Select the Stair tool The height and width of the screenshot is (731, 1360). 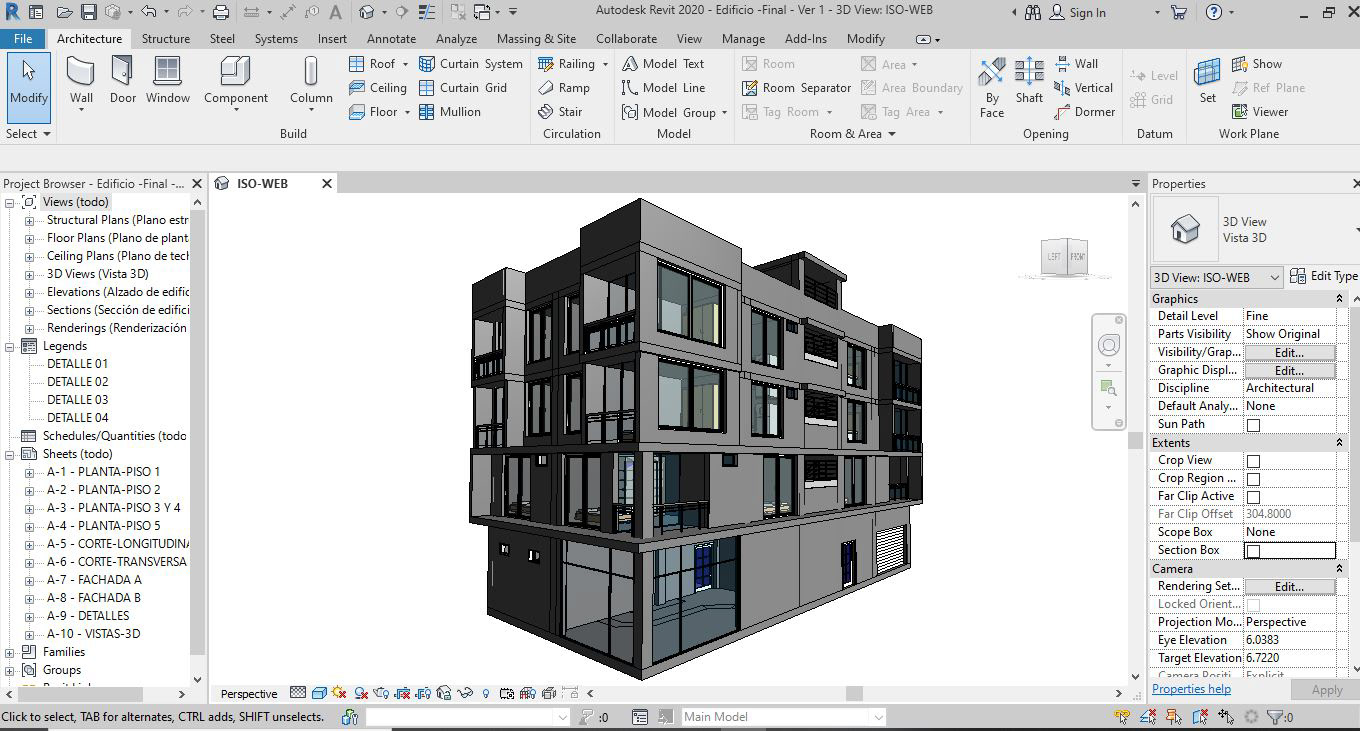point(560,112)
